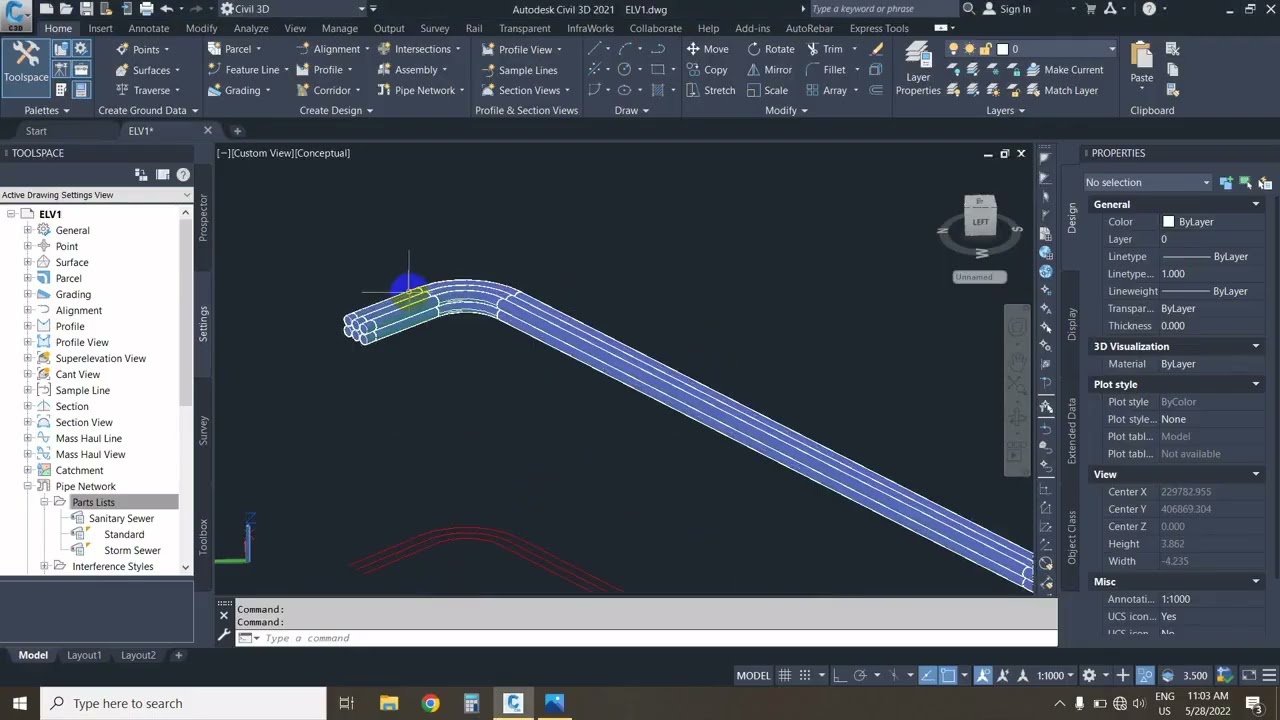
Task: Expand the General settings node
Action: (x=28, y=230)
